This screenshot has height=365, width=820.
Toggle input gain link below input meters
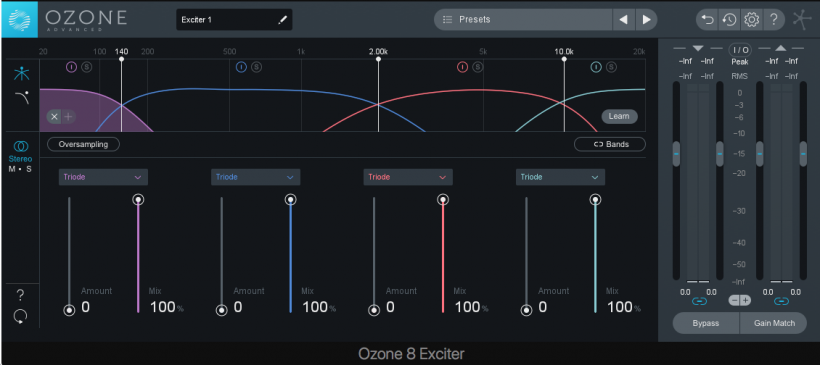tap(699, 301)
